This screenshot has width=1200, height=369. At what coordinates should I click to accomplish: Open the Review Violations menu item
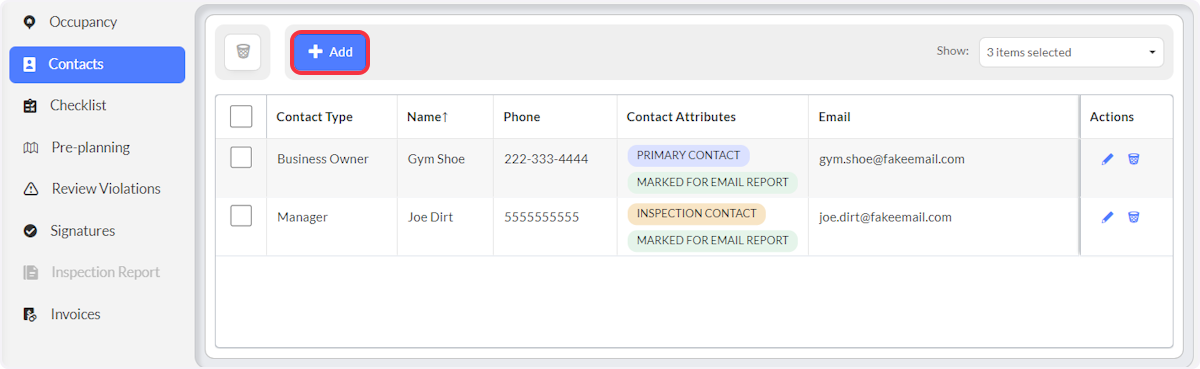point(97,189)
